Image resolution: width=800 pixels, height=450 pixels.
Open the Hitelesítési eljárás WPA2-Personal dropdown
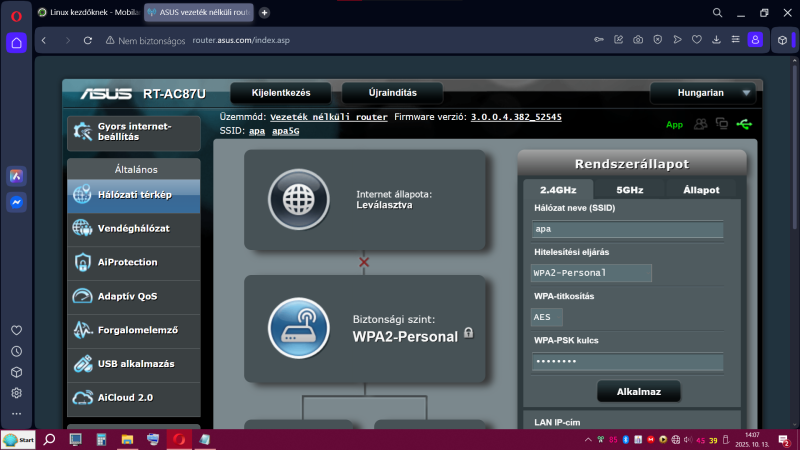[591, 273]
